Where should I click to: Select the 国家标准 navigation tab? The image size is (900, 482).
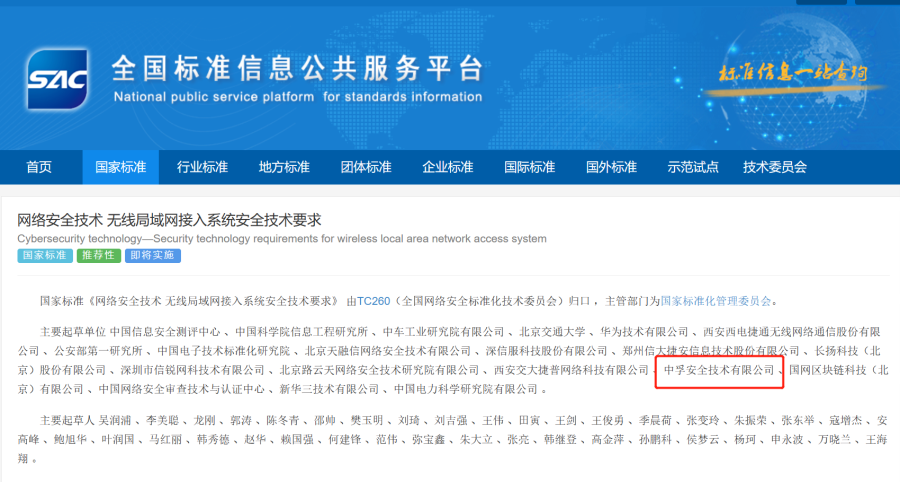[x=120, y=167]
